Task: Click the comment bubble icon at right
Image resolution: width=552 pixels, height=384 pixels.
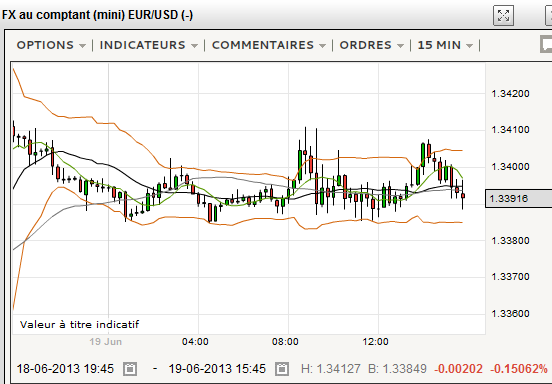Action: tap(546, 45)
